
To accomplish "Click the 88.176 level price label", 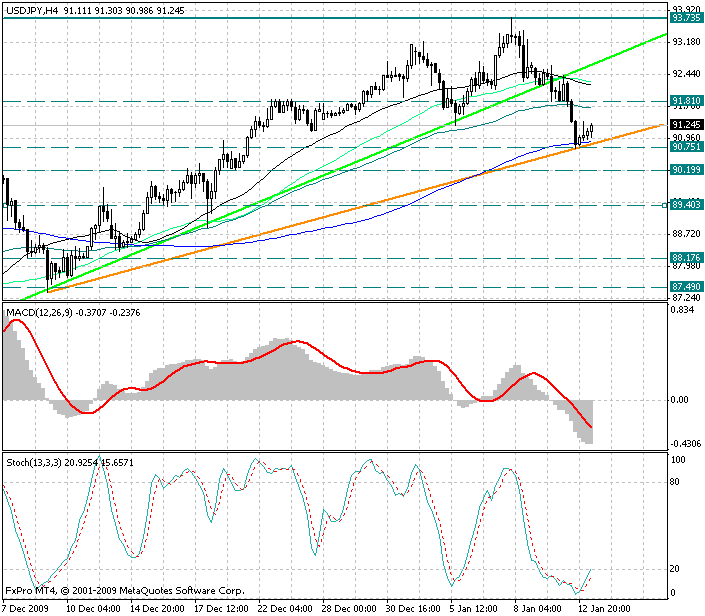I will pos(686,258).
